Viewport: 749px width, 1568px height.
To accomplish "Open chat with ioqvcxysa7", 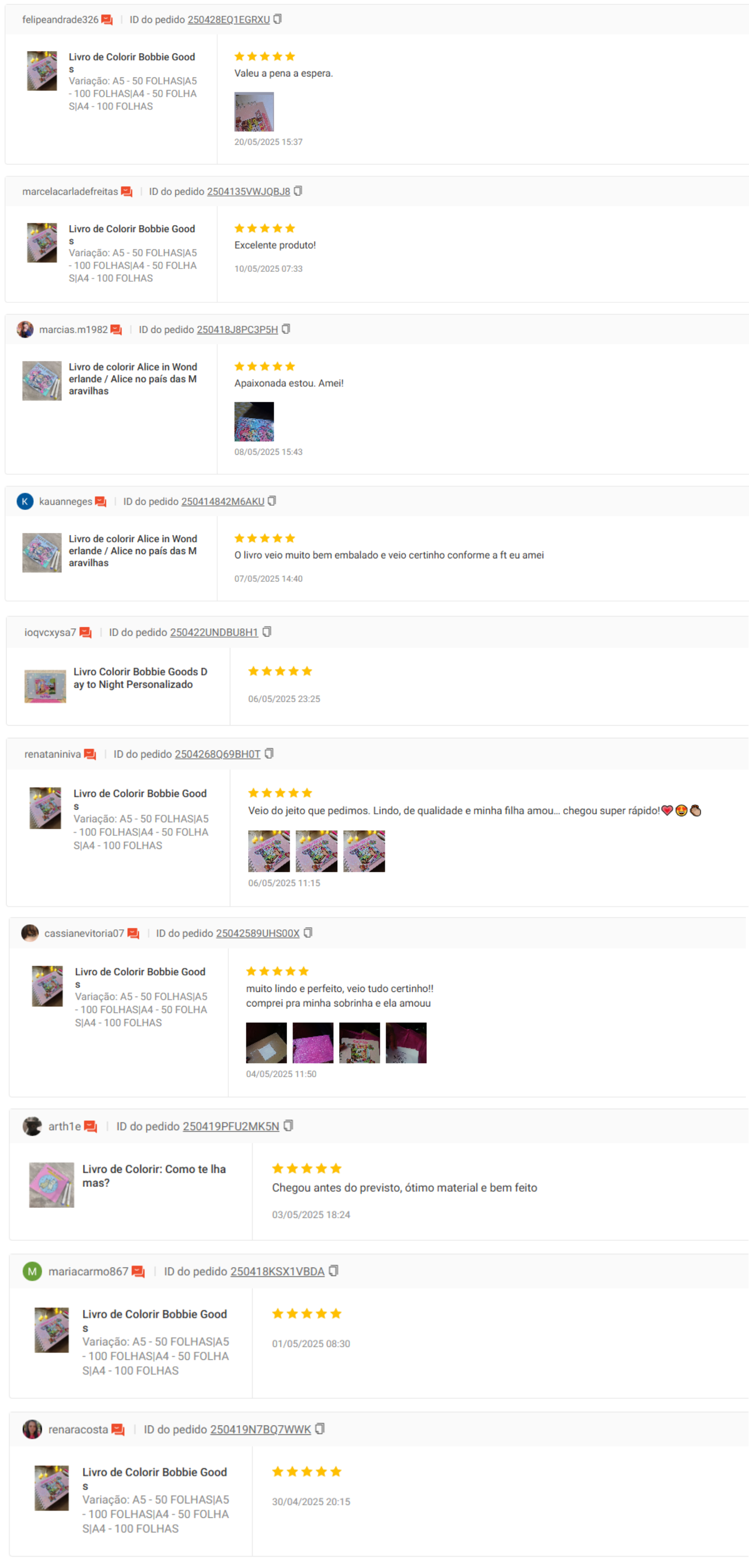I will [85, 632].
